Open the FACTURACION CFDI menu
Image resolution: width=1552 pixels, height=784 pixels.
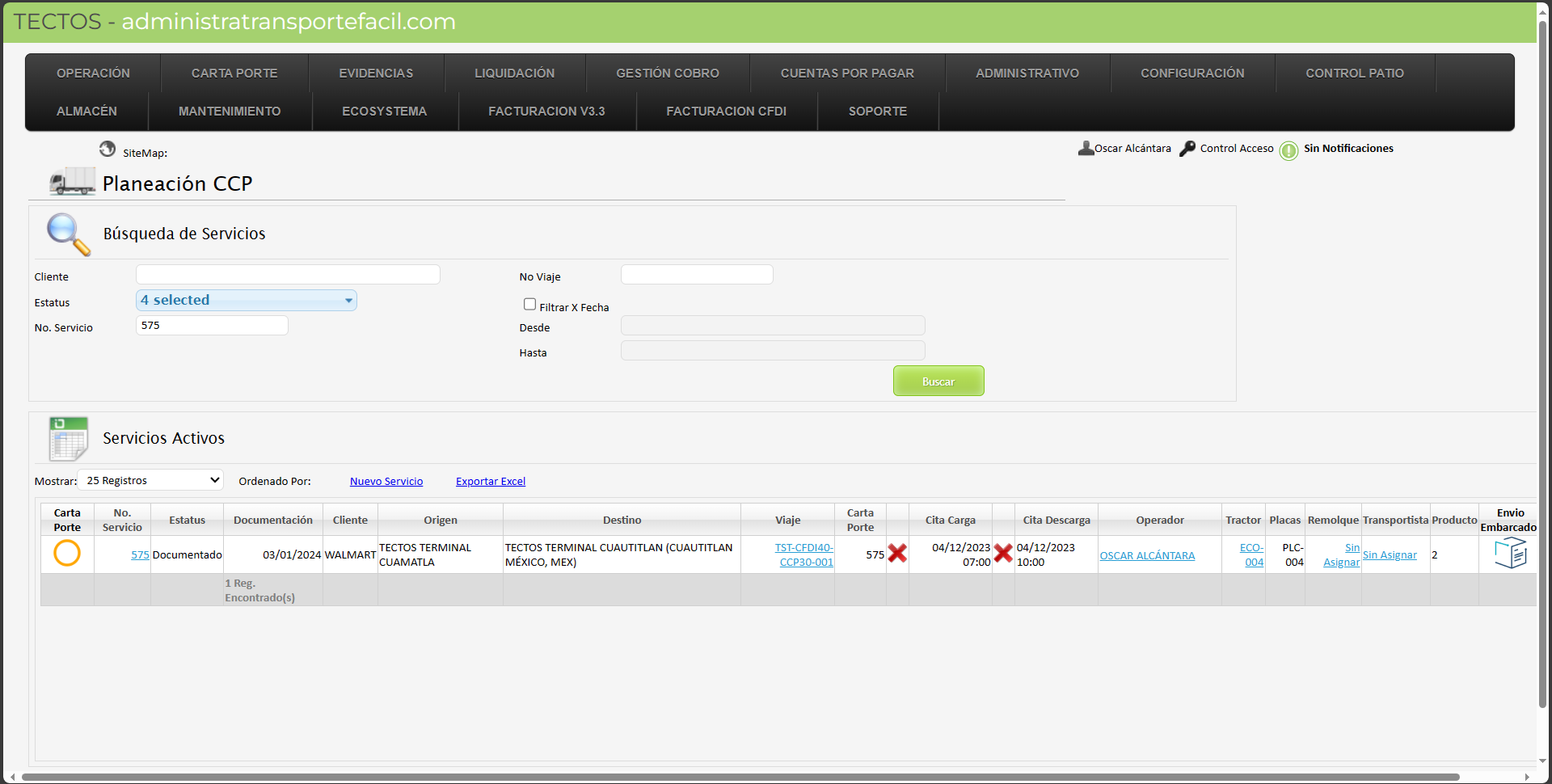point(726,112)
